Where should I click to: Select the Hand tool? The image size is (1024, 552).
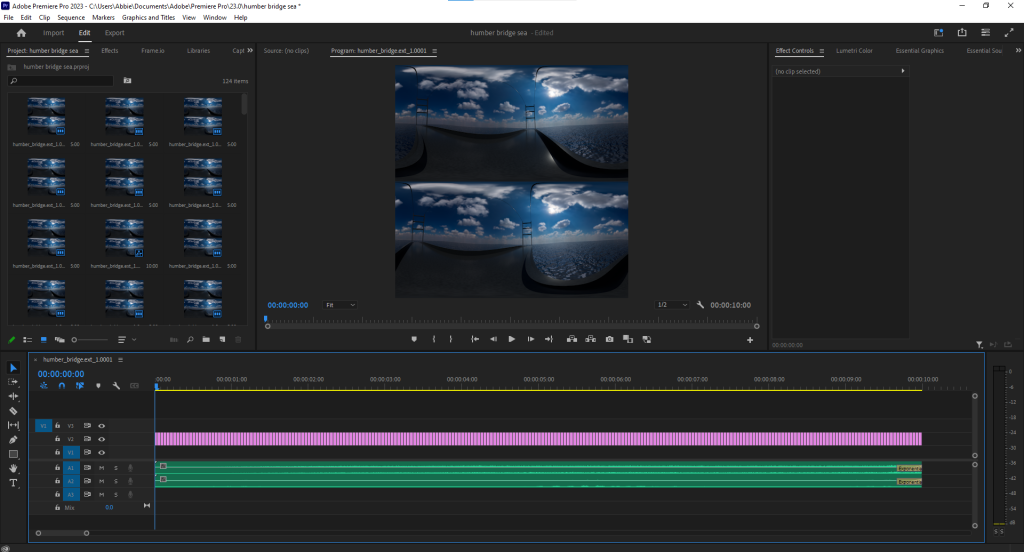coord(14,468)
